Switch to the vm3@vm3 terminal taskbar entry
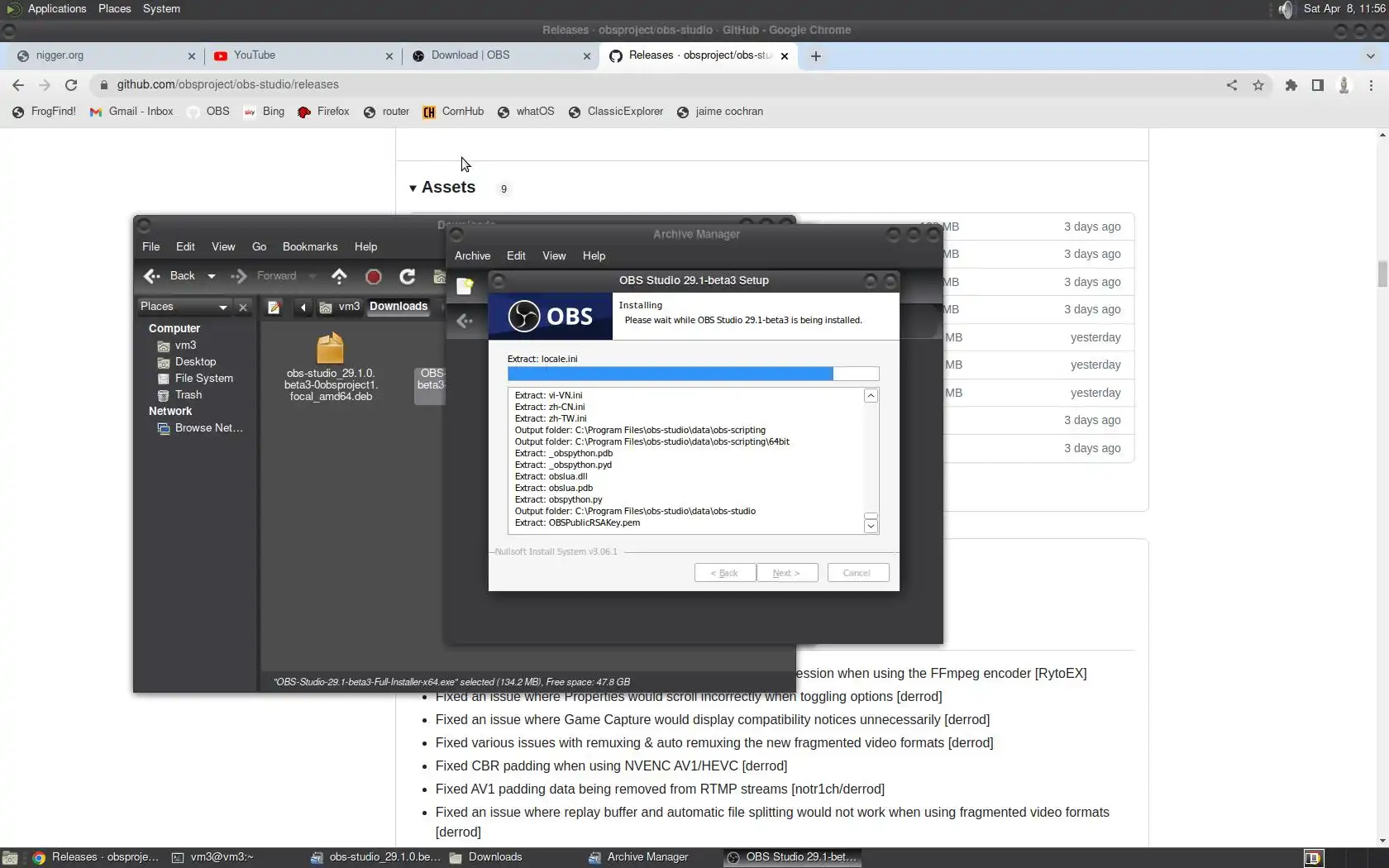Viewport: 1389px width, 868px height. [212, 857]
